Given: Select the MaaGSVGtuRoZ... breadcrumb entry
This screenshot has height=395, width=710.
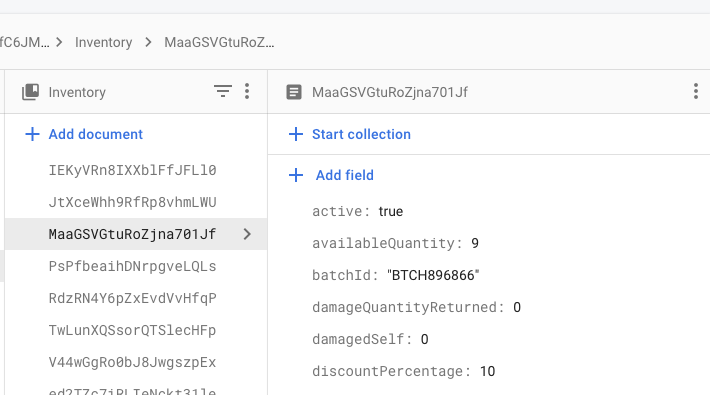Looking at the screenshot, I should [219, 43].
